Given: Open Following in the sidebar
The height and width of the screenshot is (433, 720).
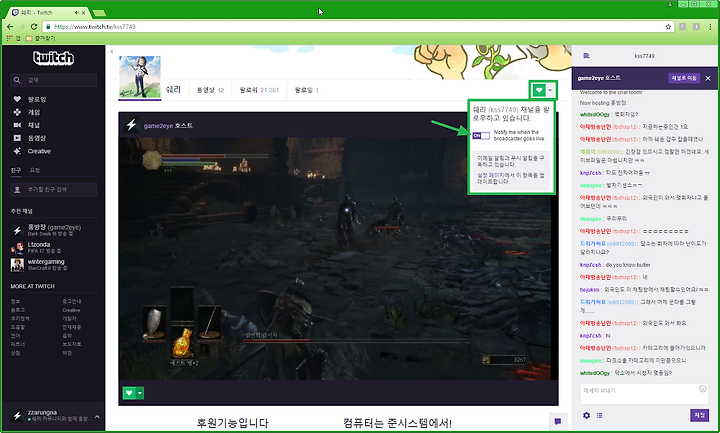Looking at the screenshot, I should click(x=37, y=99).
